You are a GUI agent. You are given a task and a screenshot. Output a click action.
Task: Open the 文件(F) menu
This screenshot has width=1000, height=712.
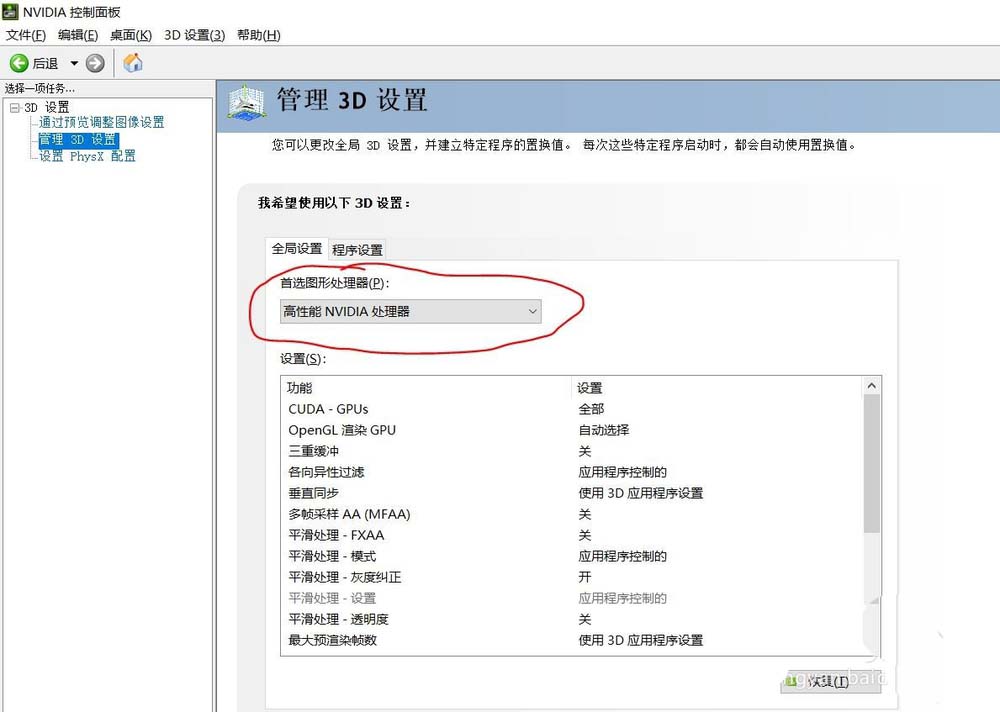(x=26, y=35)
